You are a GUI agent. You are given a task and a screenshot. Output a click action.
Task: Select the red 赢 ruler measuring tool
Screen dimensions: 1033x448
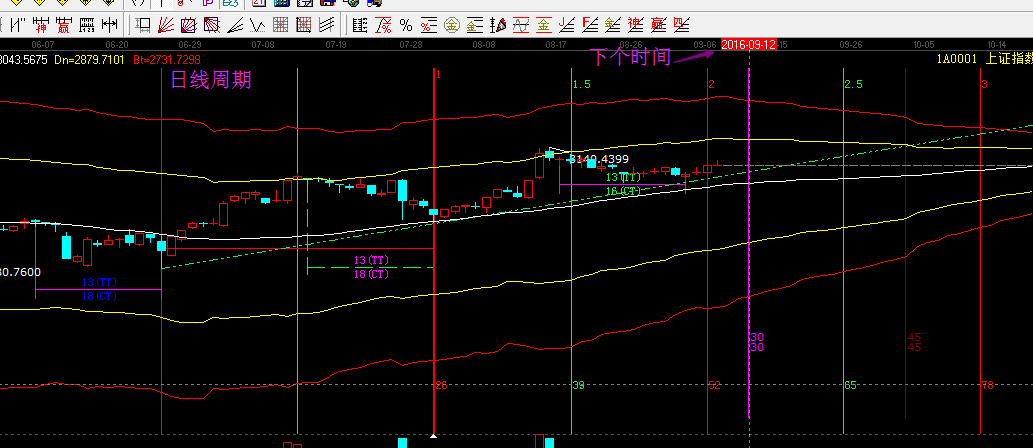[64, 25]
